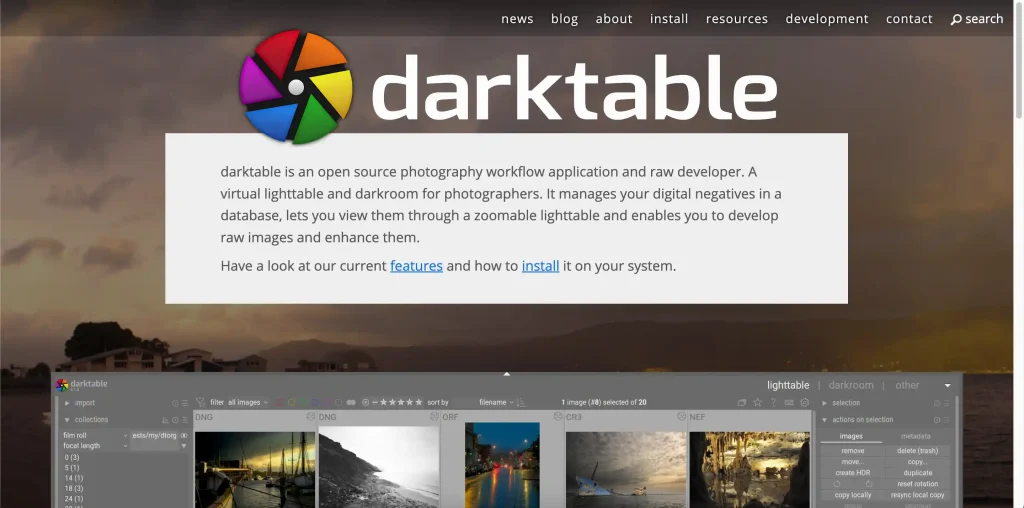Click small darktable logo in app screenshot
The height and width of the screenshot is (508, 1024).
(62, 385)
